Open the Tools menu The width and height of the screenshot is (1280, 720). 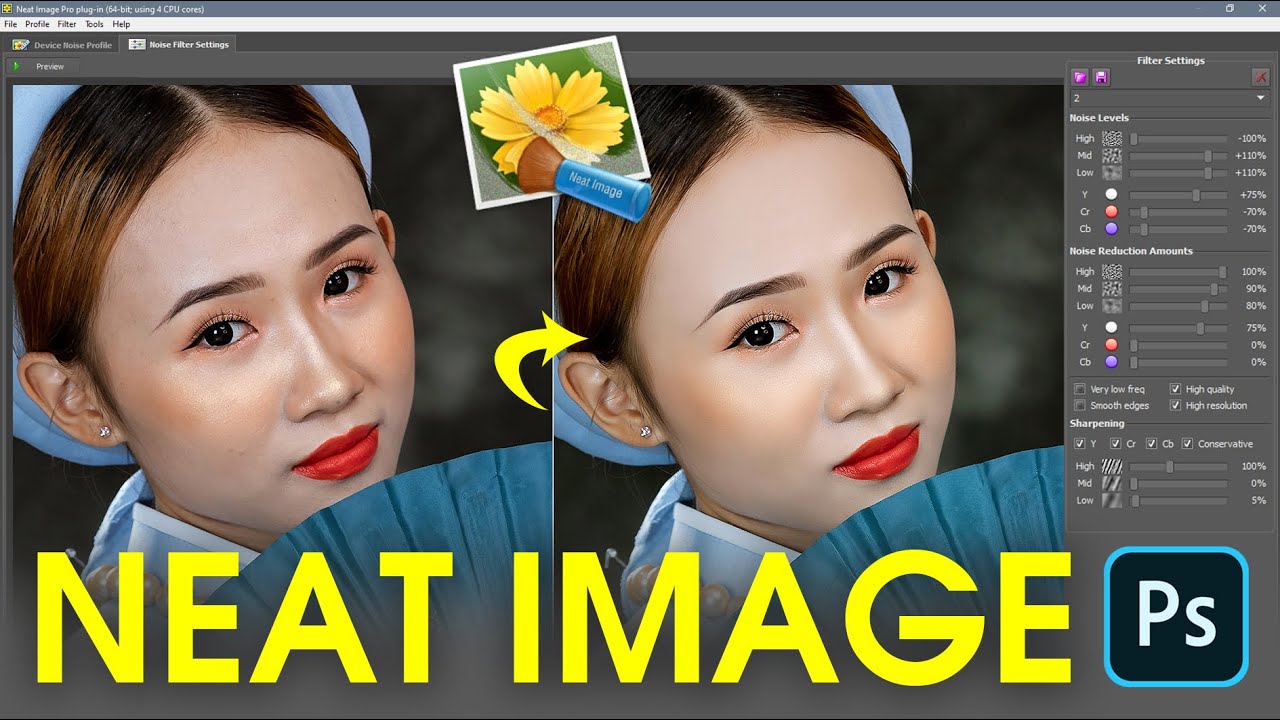tap(94, 24)
